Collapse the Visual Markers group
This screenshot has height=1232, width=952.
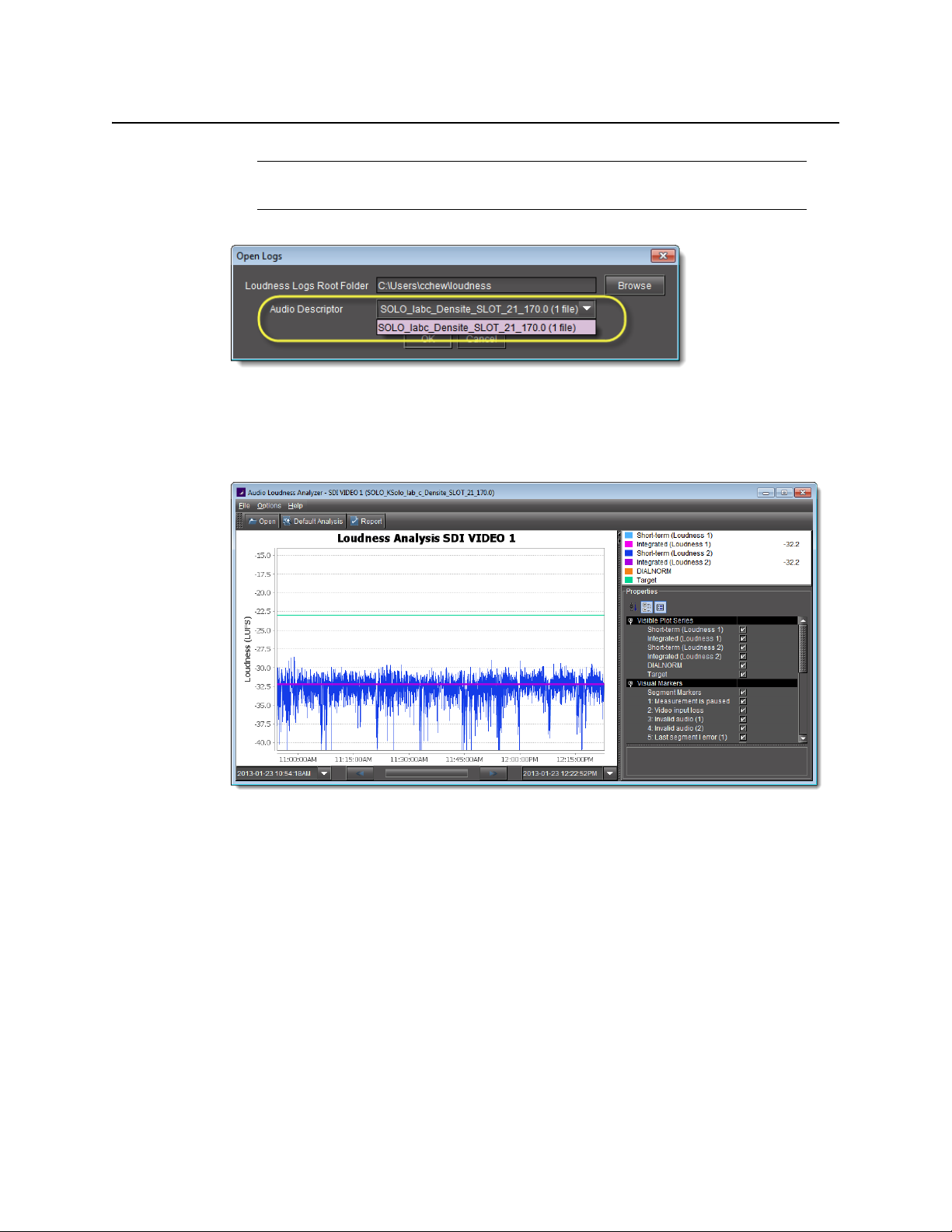pos(630,684)
